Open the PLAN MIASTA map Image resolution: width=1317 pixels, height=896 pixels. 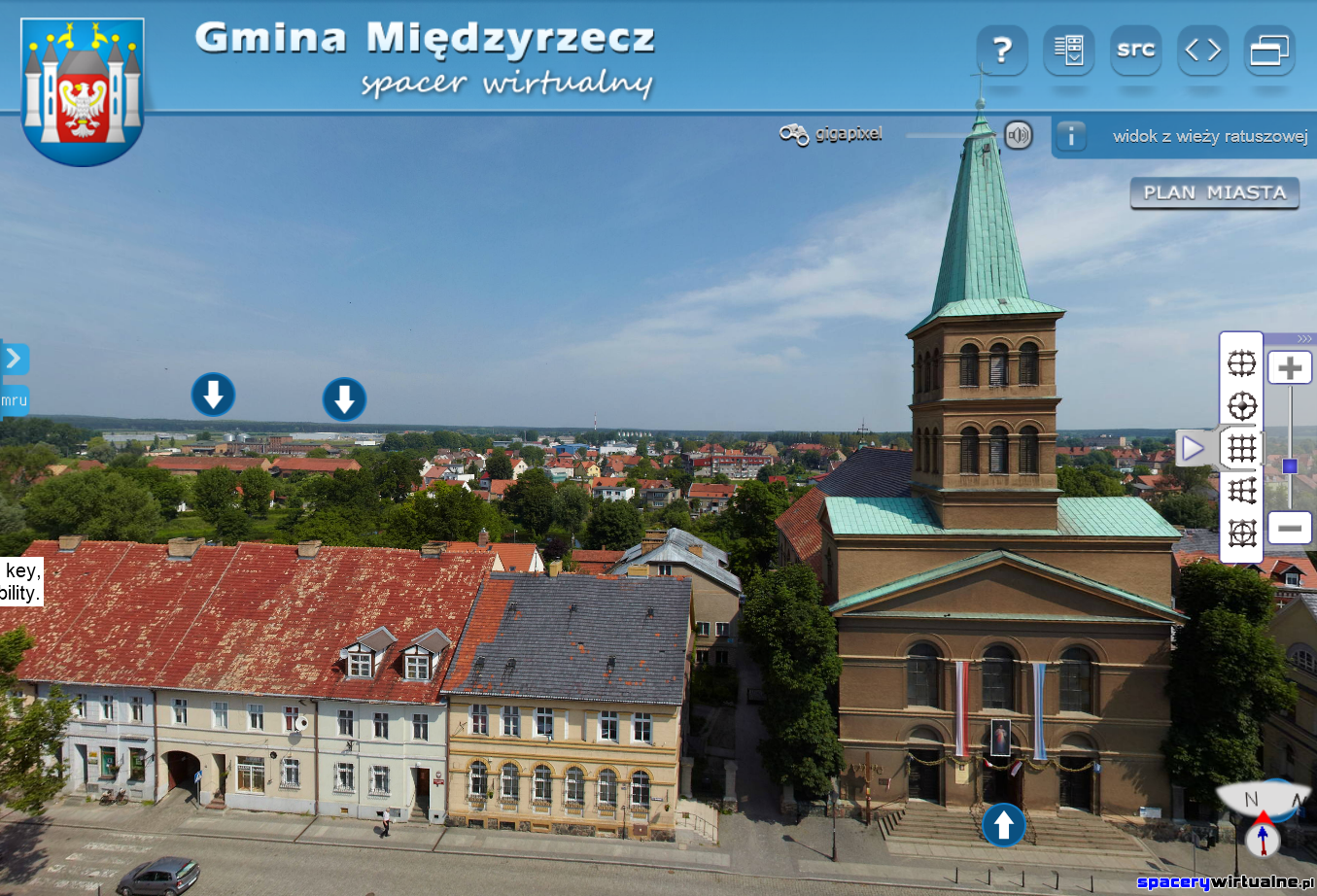point(1214,192)
